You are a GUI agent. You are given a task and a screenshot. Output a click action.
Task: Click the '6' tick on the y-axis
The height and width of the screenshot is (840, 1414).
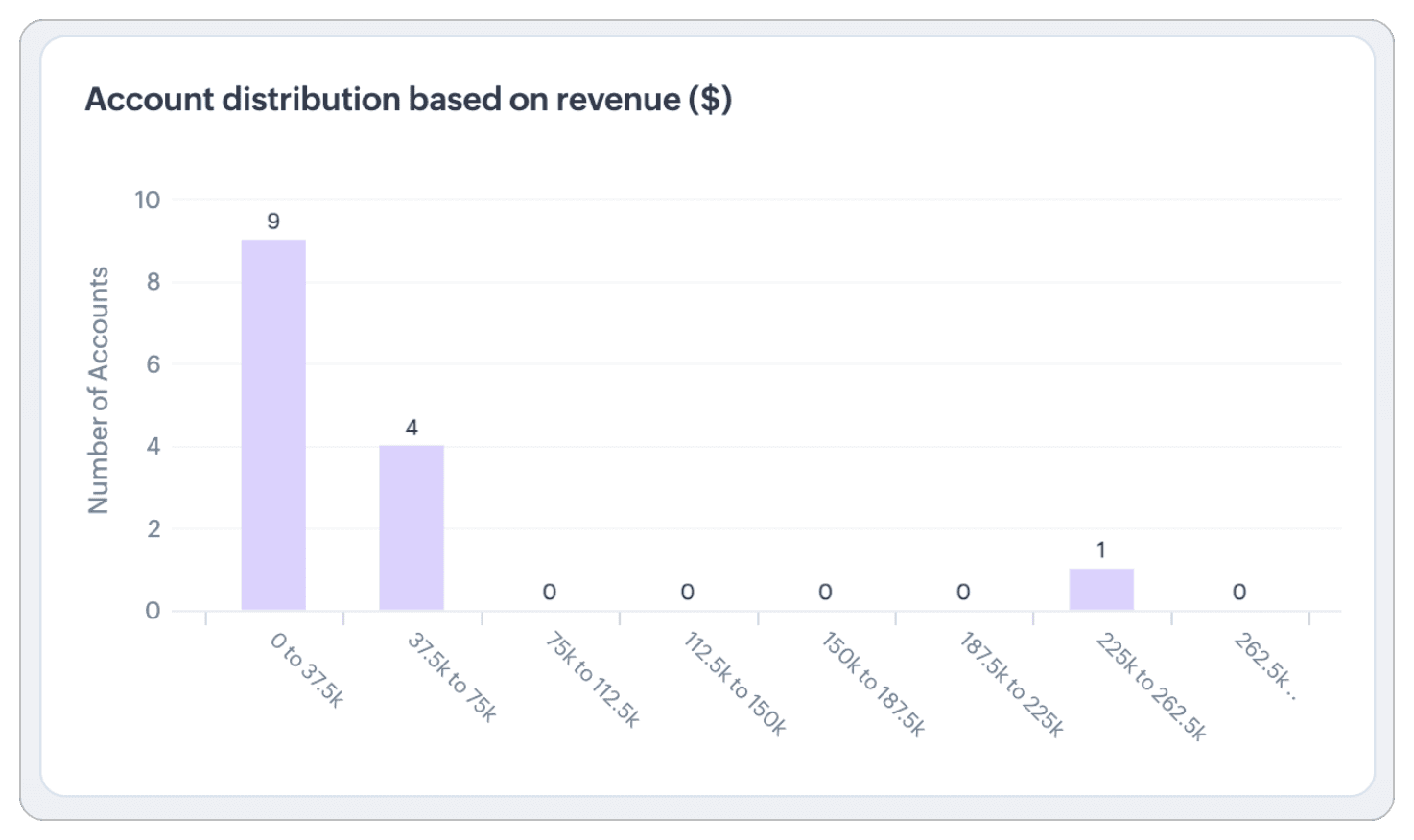[153, 364]
